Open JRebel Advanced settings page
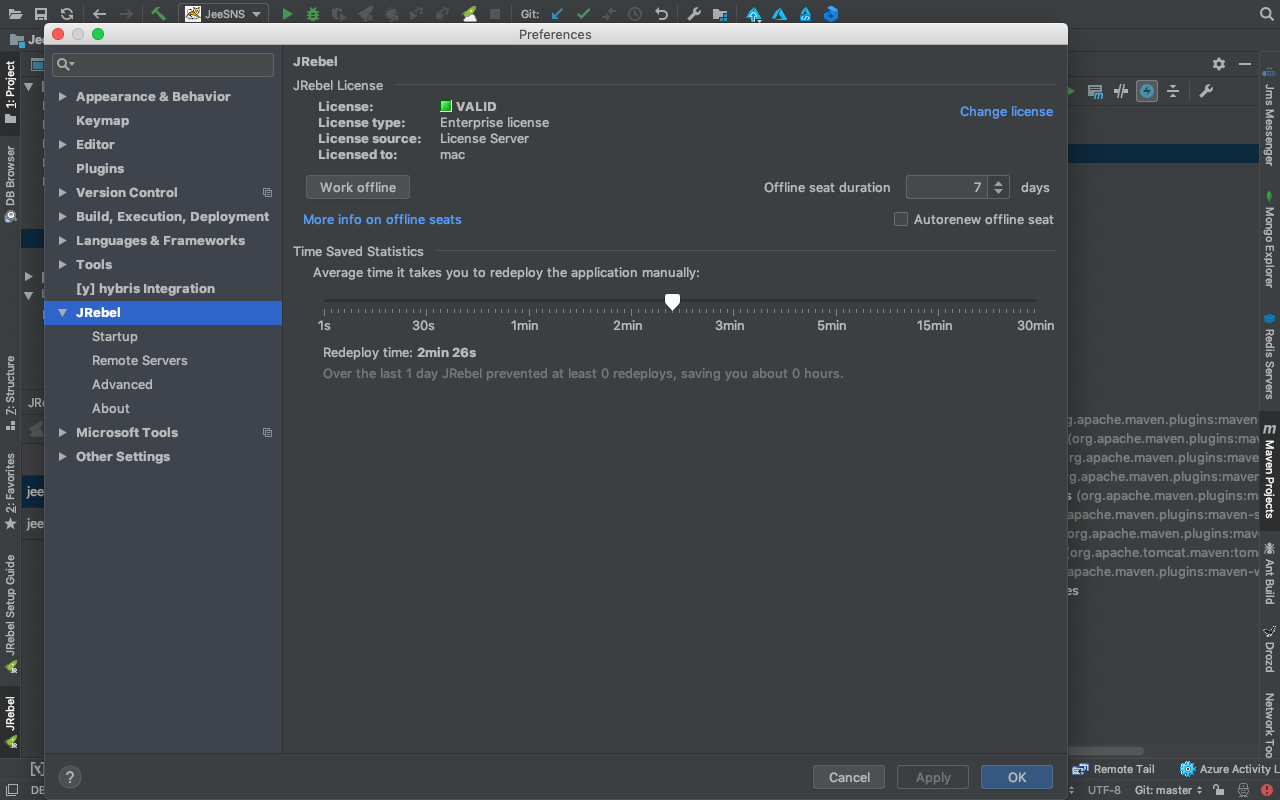Screen dimensions: 1280x800 [x=122, y=384]
